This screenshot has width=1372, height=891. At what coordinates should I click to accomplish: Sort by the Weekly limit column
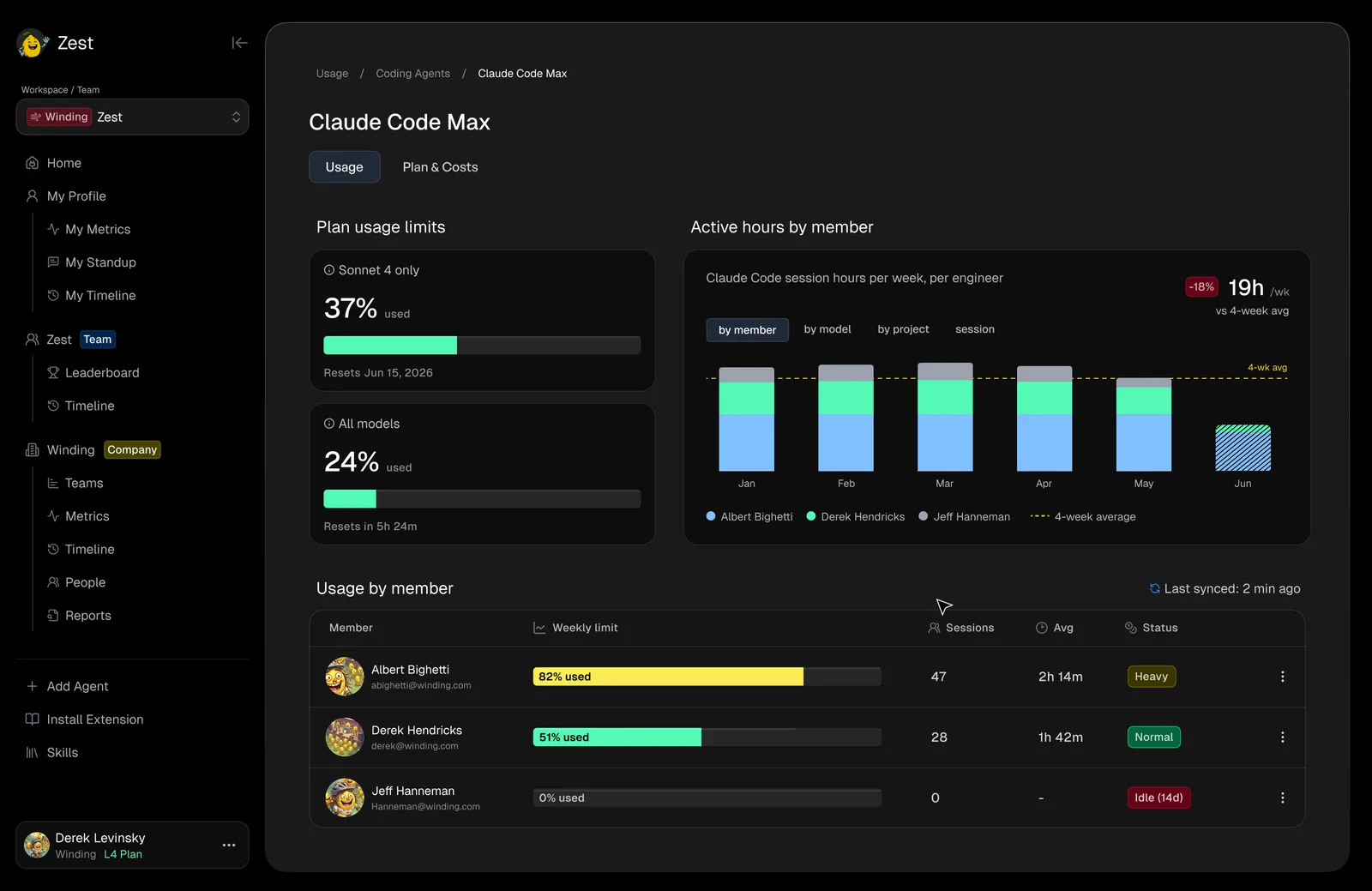click(575, 628)
